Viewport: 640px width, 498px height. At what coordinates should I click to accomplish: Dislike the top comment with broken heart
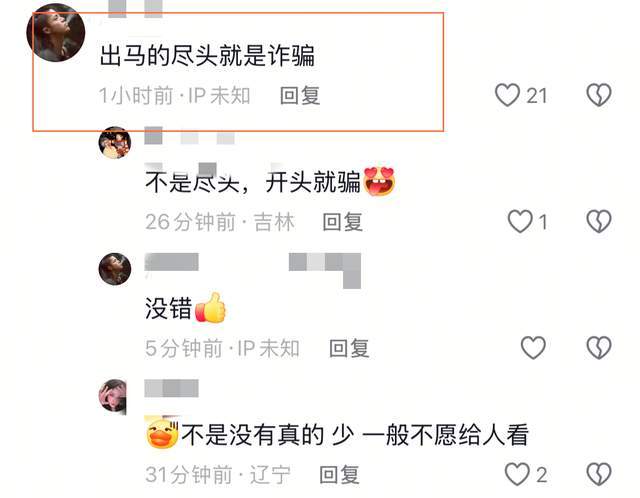(x=599, y=95)
